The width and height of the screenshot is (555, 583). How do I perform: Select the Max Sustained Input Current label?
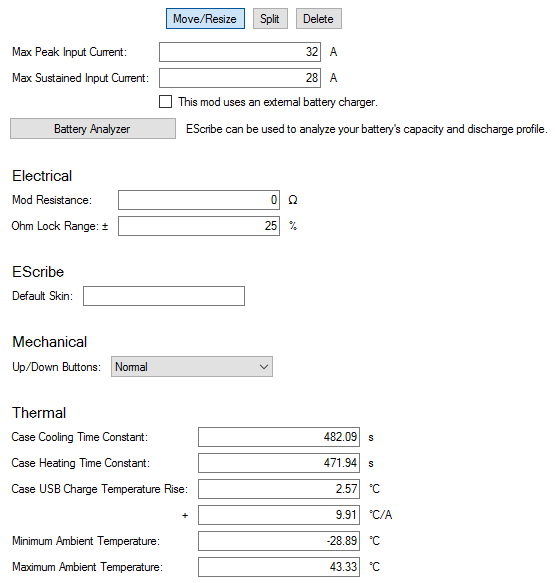point(80,78)
